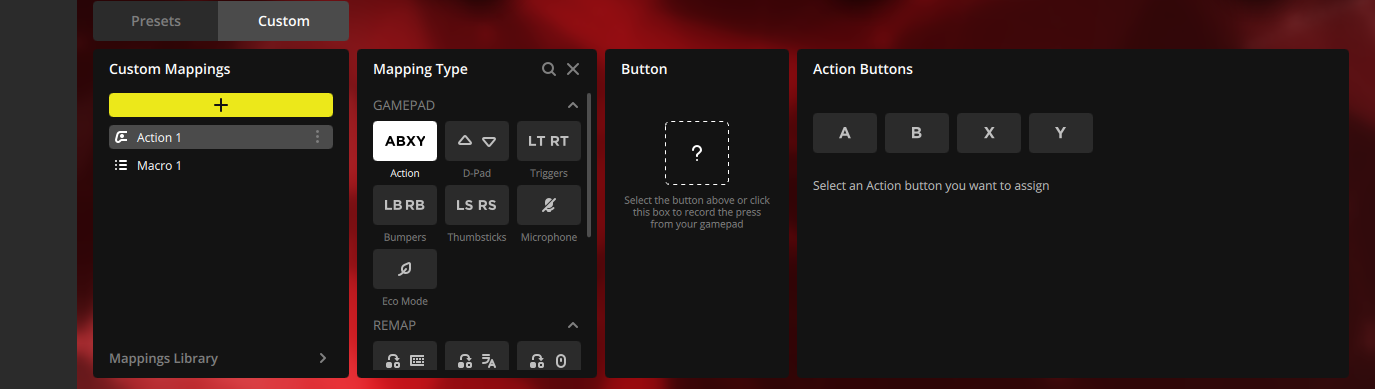The width and height of the screenshot is (1375, 389).
Task: Click the Action 1 gamepad icon
Action: coord(121,137)
